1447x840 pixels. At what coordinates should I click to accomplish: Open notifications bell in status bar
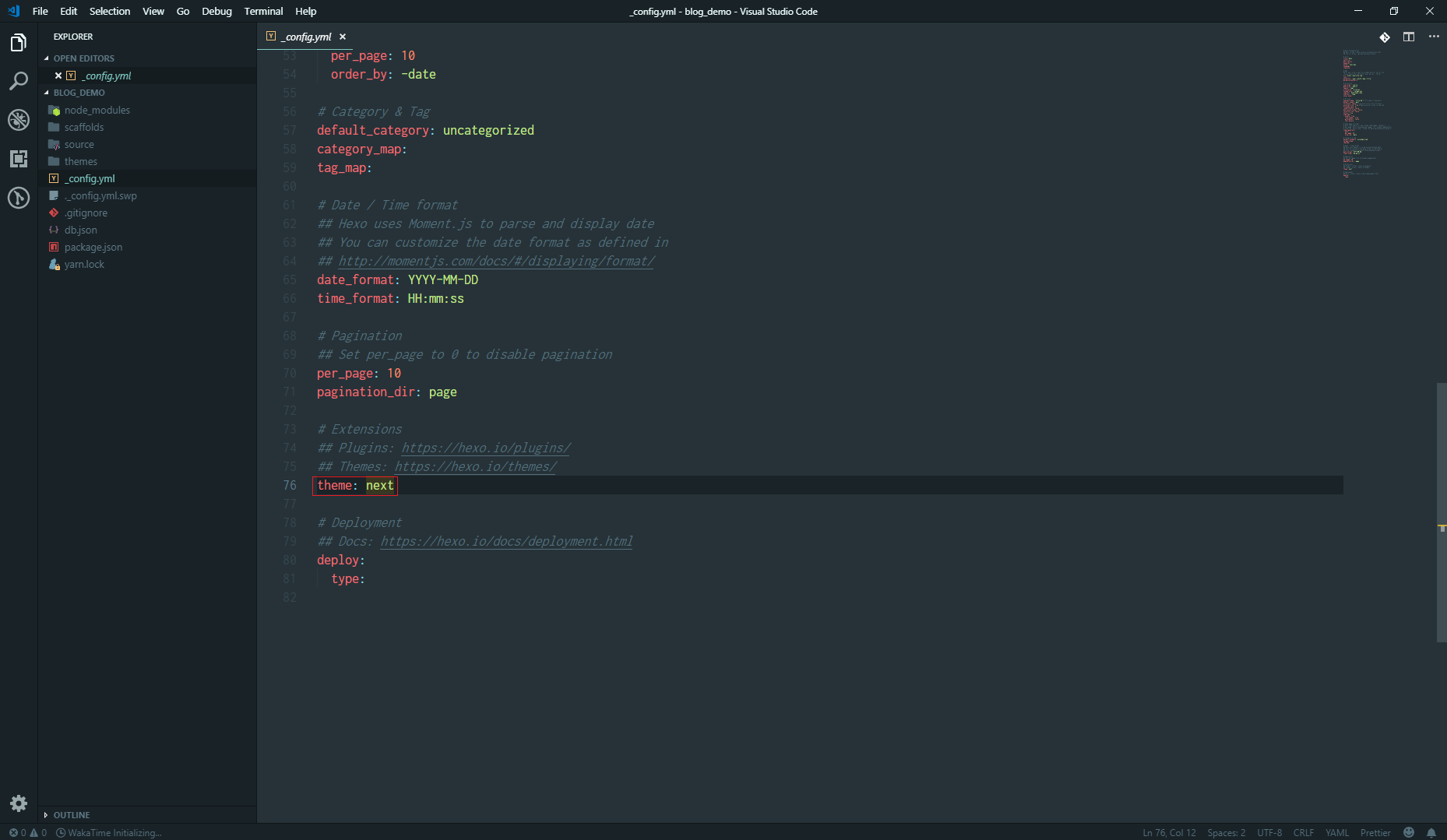pos(1431,832)
